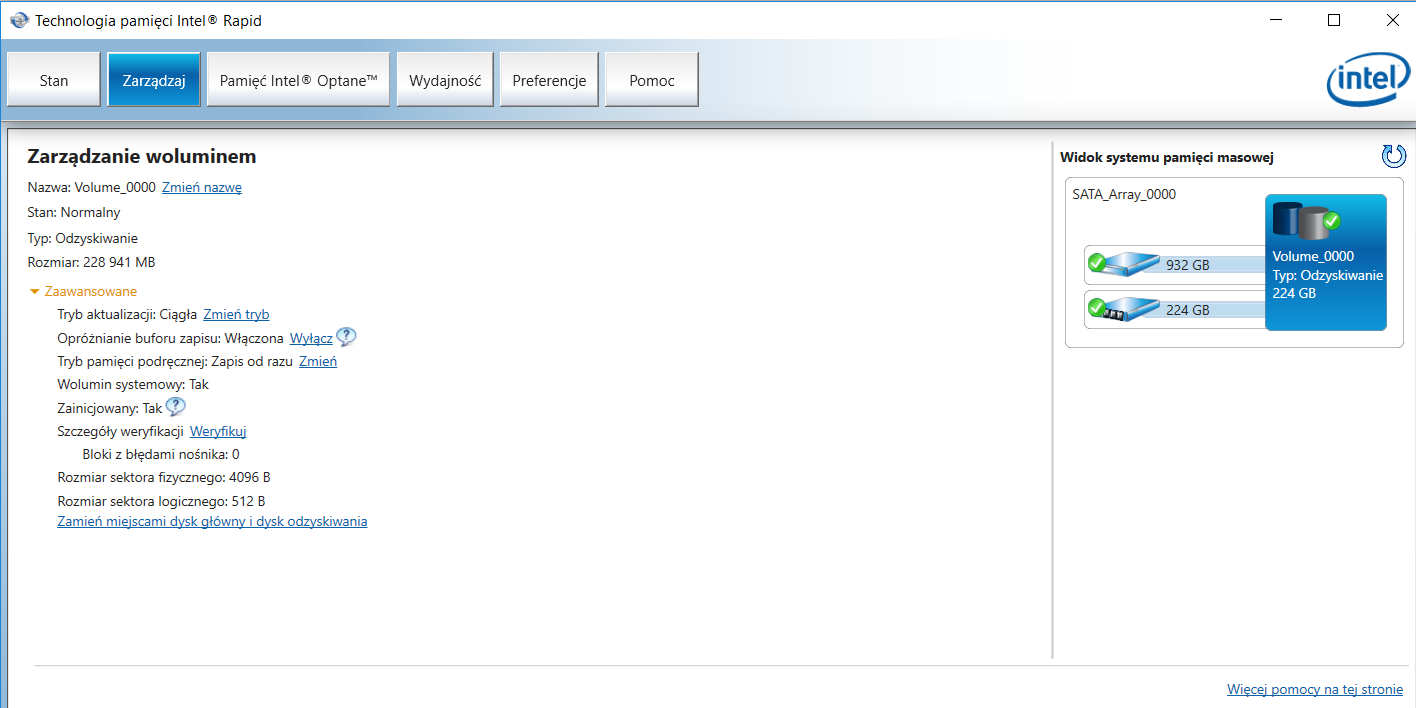This screenshot has width=1416, height=708.
Task: Close the Intel Rapid window
Action: pos(1392,20)
